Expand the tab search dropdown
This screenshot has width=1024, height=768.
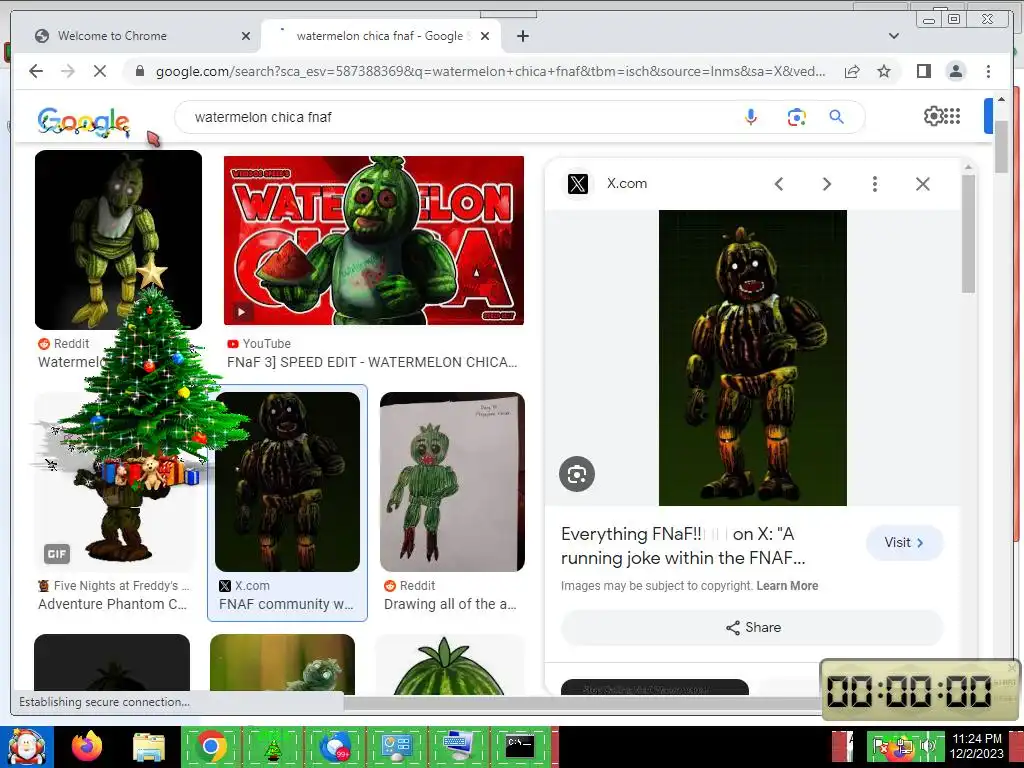coord(893,36)
